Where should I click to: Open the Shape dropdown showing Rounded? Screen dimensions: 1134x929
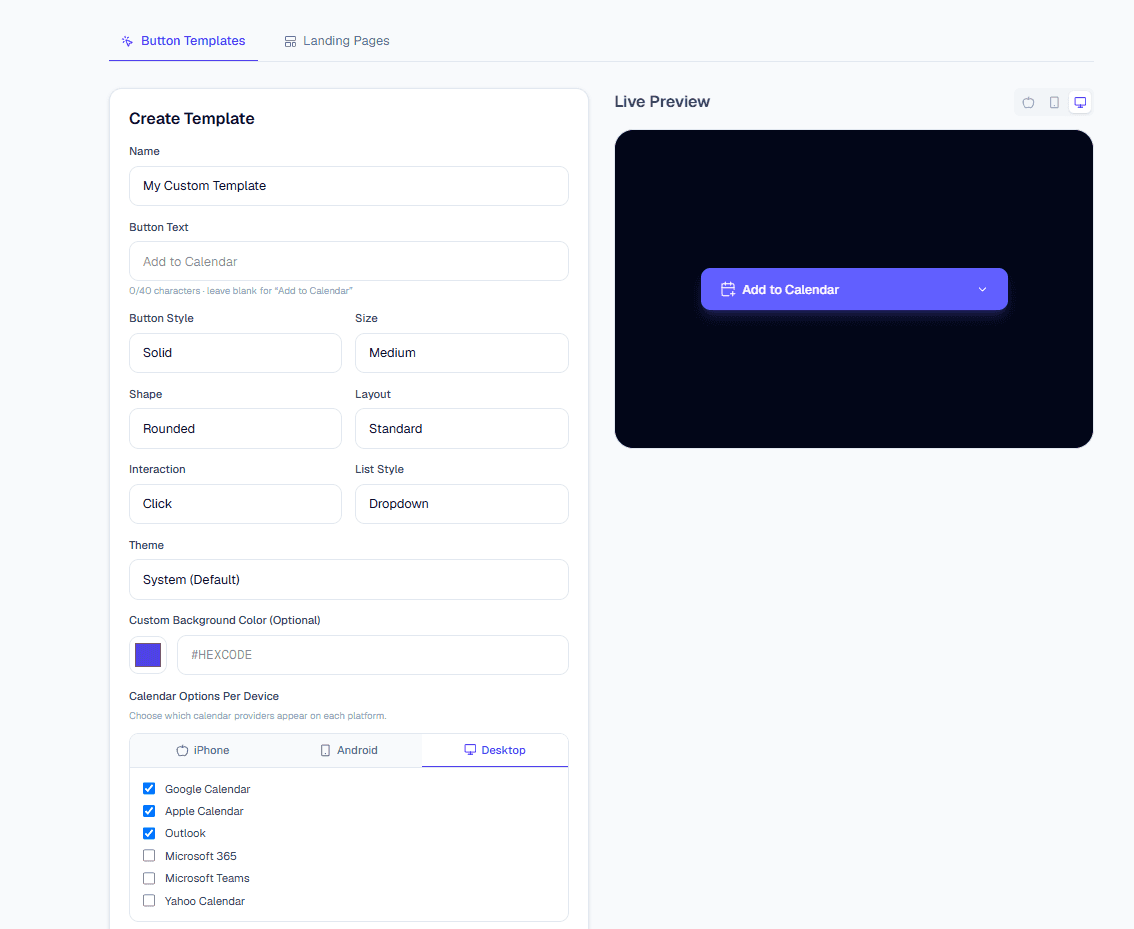[235, 429]
